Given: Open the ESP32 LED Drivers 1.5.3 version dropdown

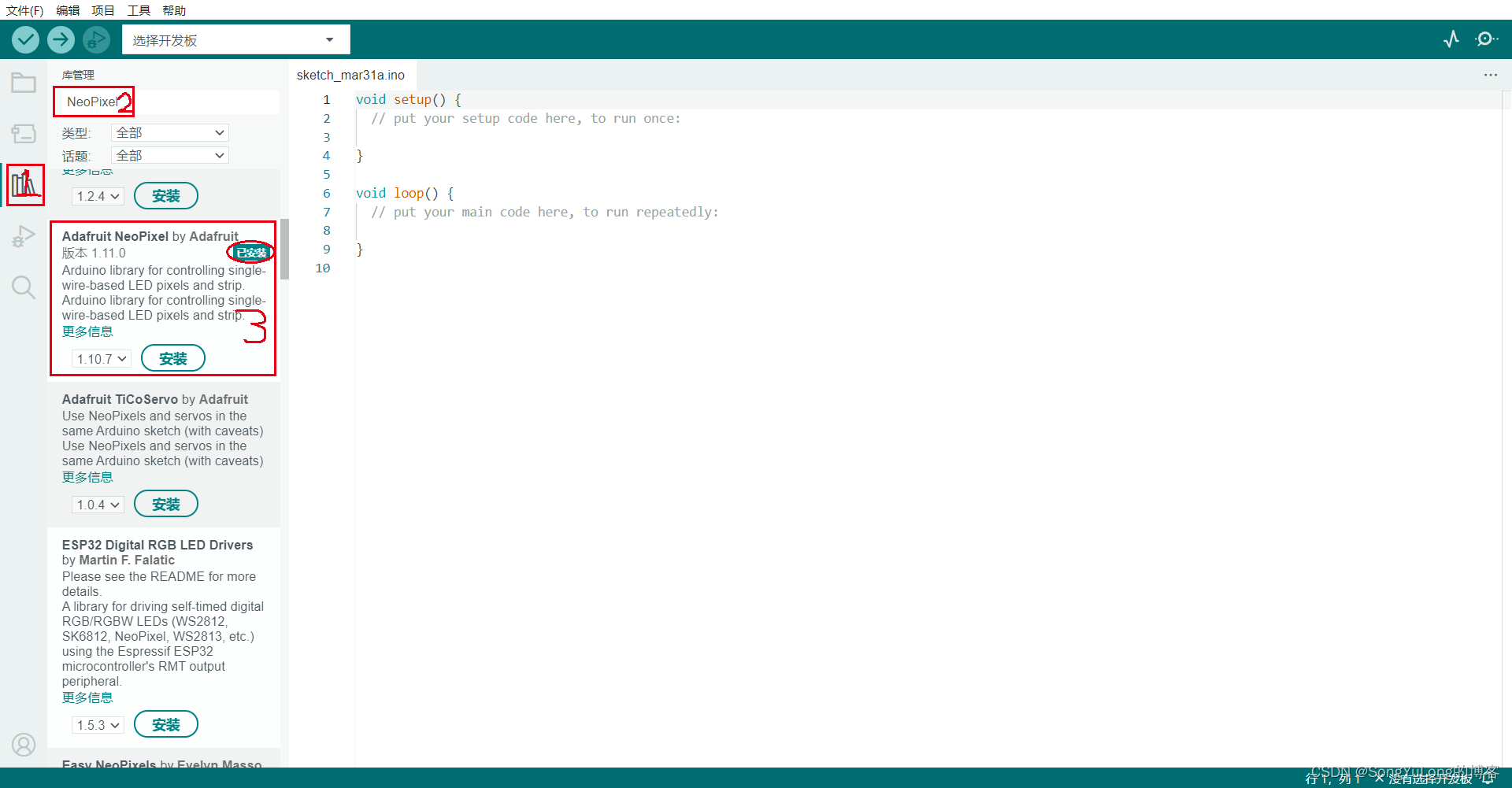Looking at the screenshot, I should point(98,725).
